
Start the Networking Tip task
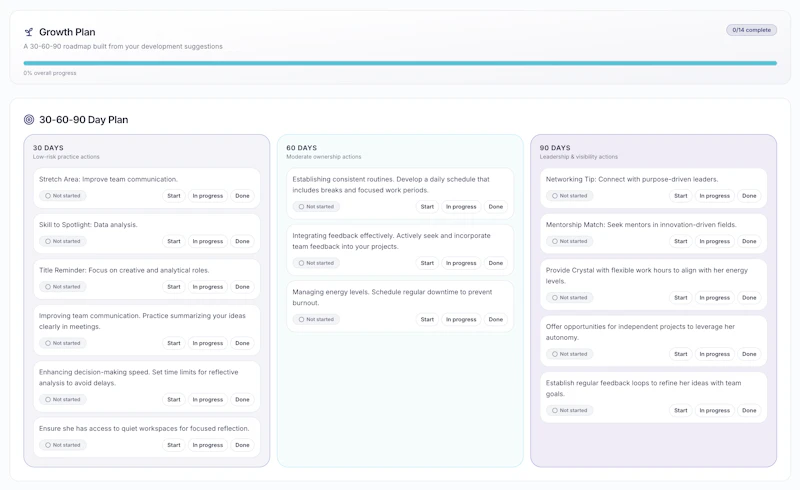(681, 196)
